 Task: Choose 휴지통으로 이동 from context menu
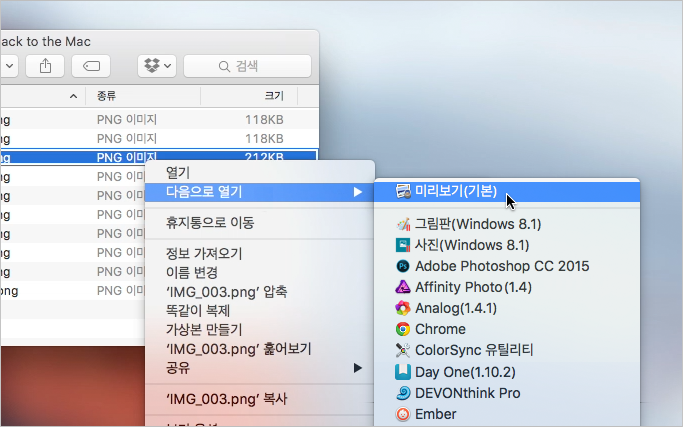(x=260, y=223)
